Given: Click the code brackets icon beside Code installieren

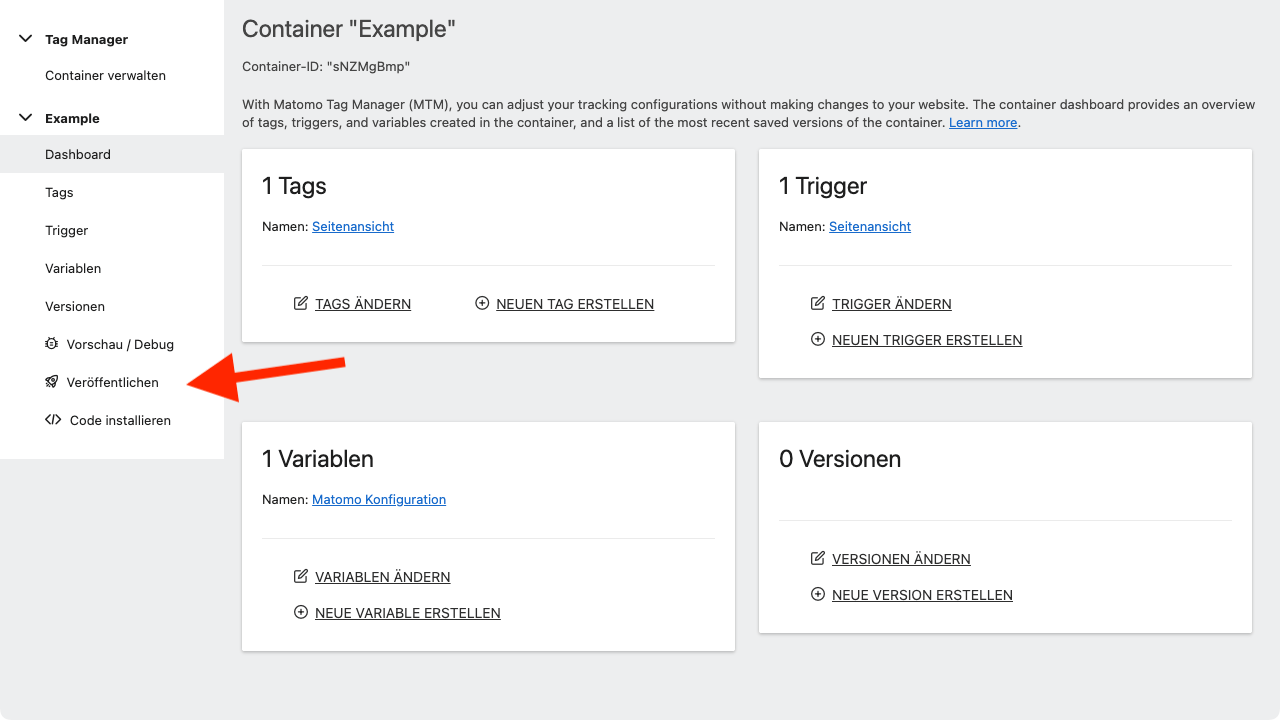Looking at the screenshot, I should tap(53, 420).
